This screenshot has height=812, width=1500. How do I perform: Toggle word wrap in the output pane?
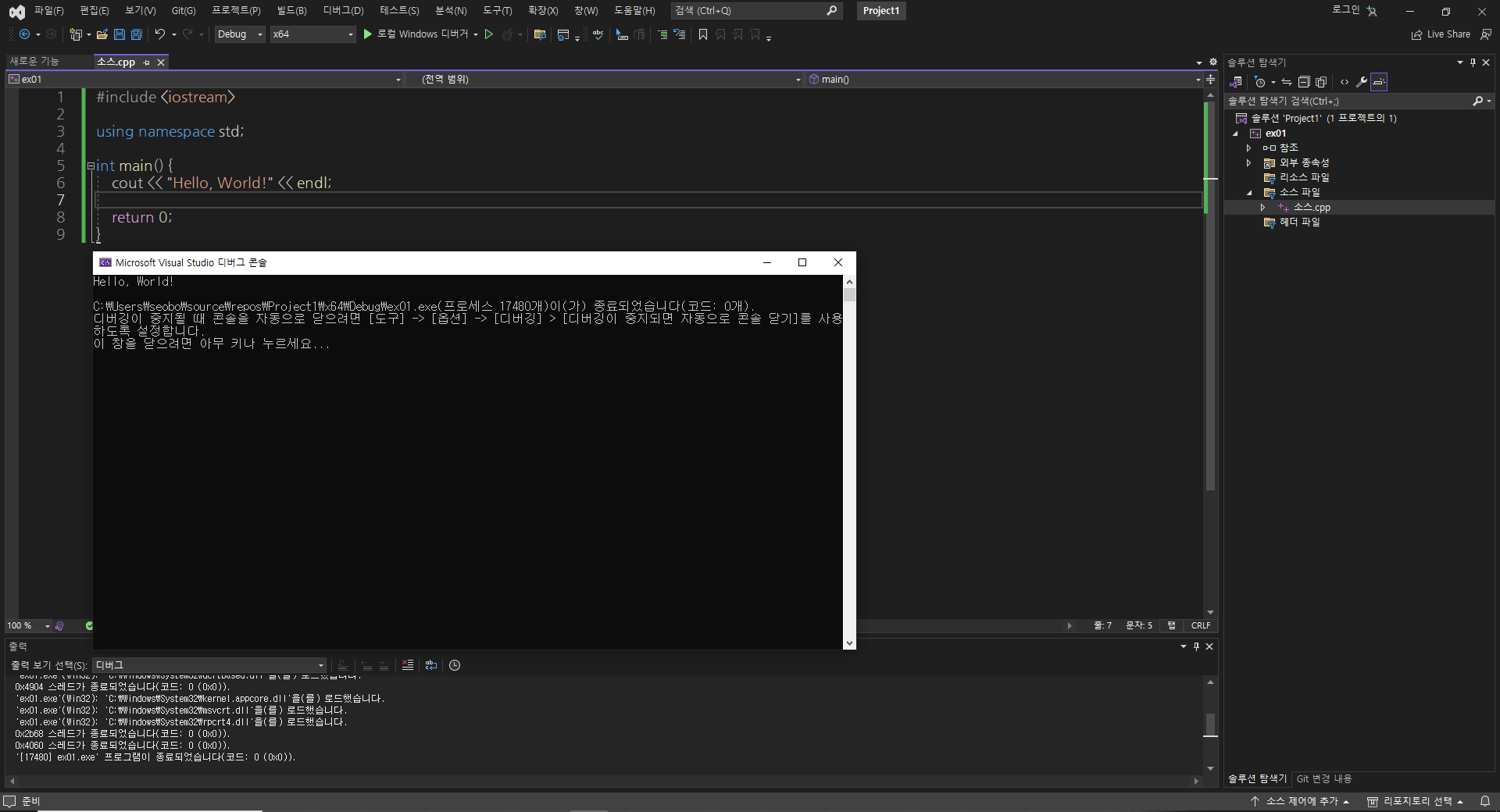[431, 665]
